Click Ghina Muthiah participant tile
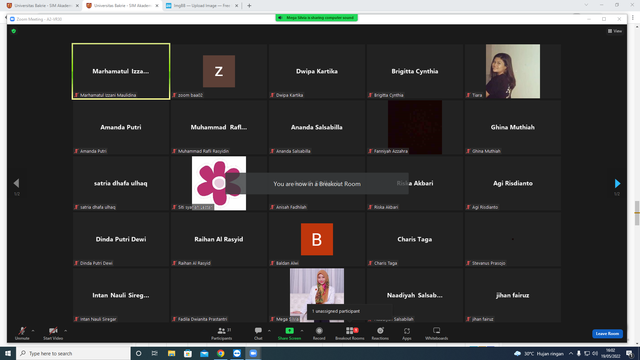 tap(513, 127)
